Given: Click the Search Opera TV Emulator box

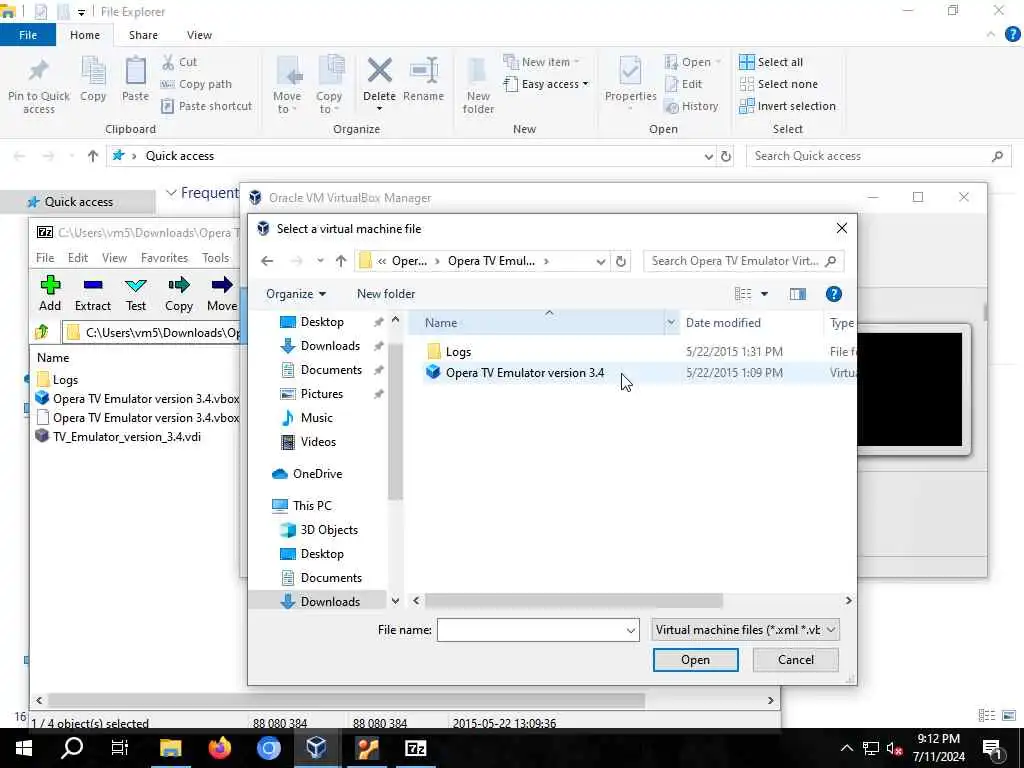Looking at the screenshot, I should (744, 261).
